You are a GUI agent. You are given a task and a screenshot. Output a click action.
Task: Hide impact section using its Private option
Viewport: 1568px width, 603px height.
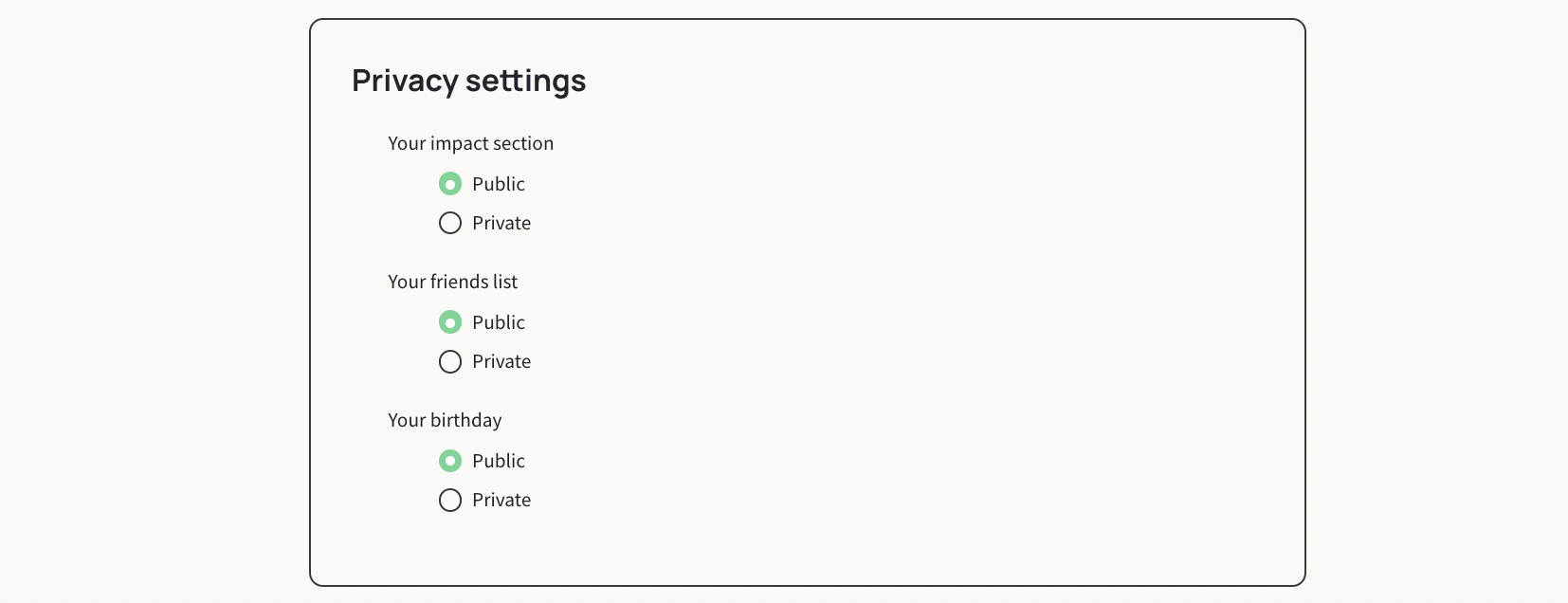pyautogui.click(x=450, y=223)
